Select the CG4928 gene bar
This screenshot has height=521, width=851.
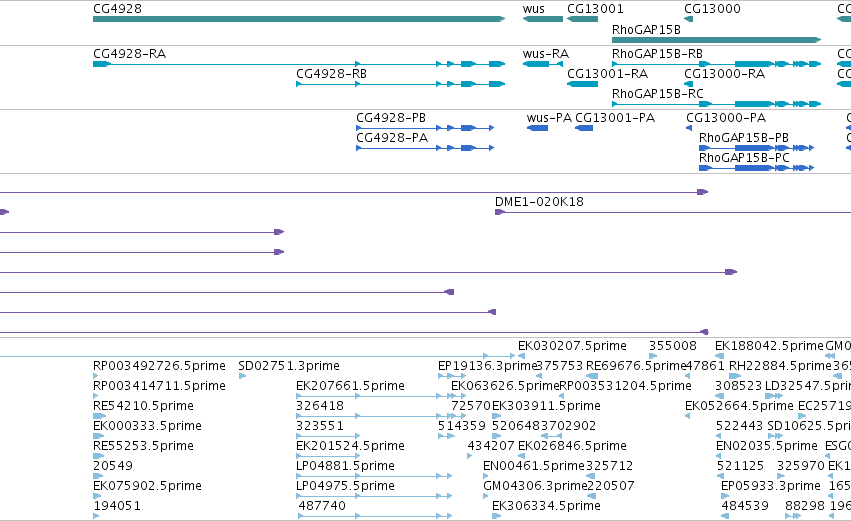(x=299, y=19)
